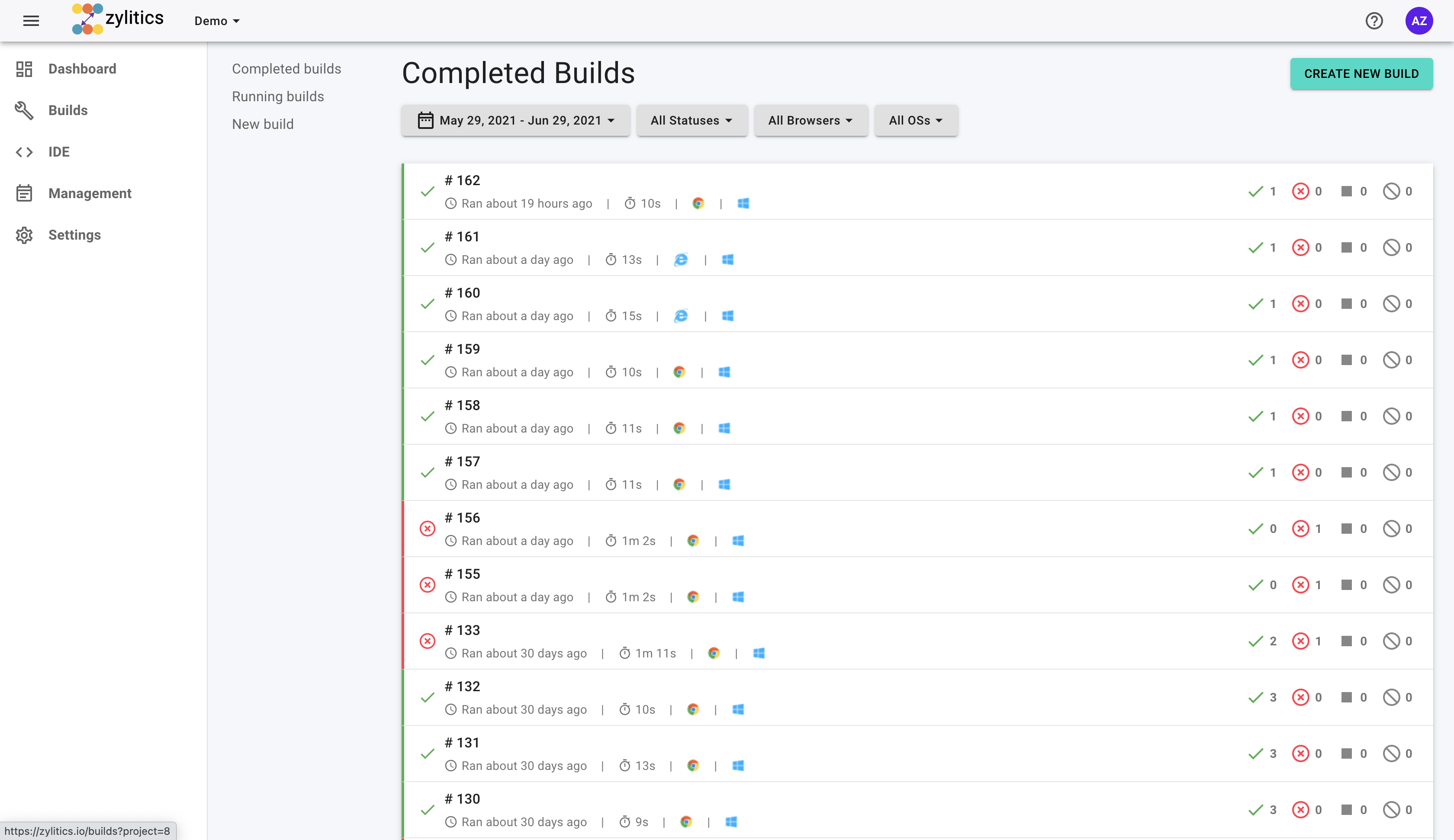Go to Dashboard in sidebar

[82, 69]
